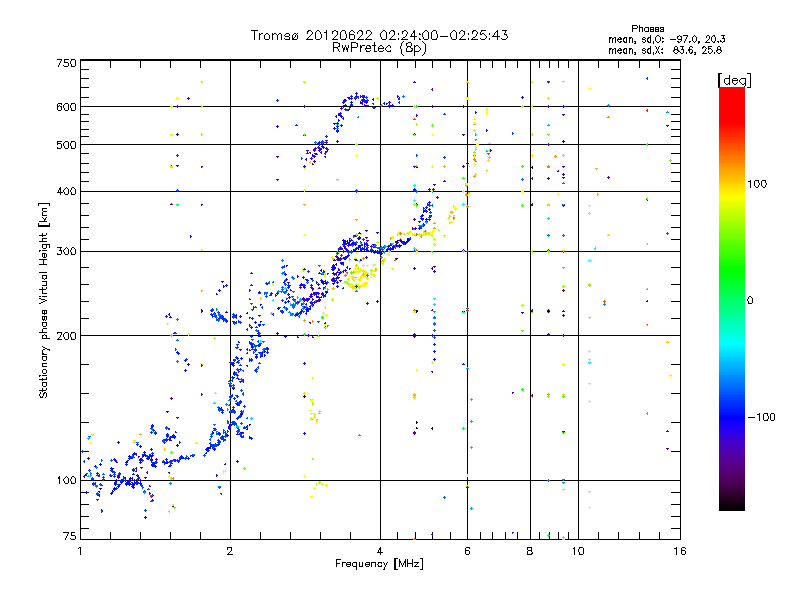This screenshot has width=800, height=600.
Task: Click the x-axis '1' tick label
Action: point(80,551)
